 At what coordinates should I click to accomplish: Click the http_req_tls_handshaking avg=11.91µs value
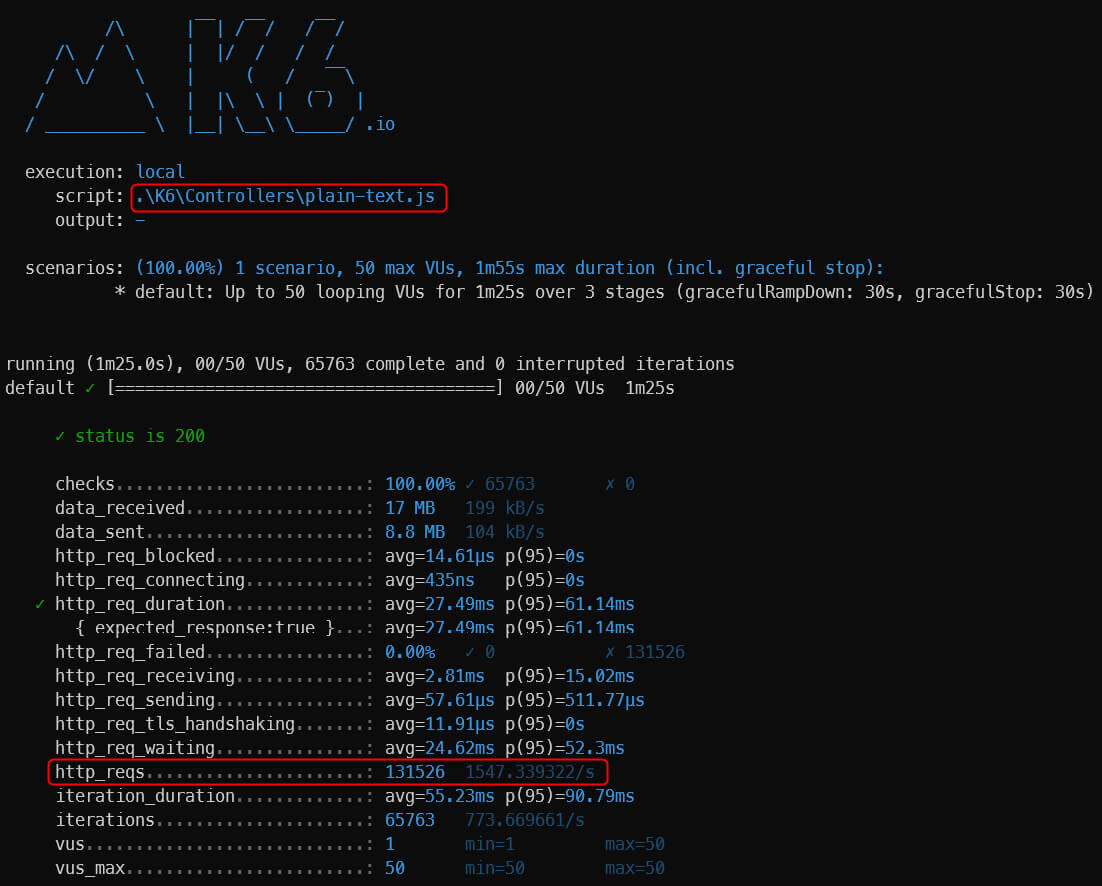tap(439, 724)
